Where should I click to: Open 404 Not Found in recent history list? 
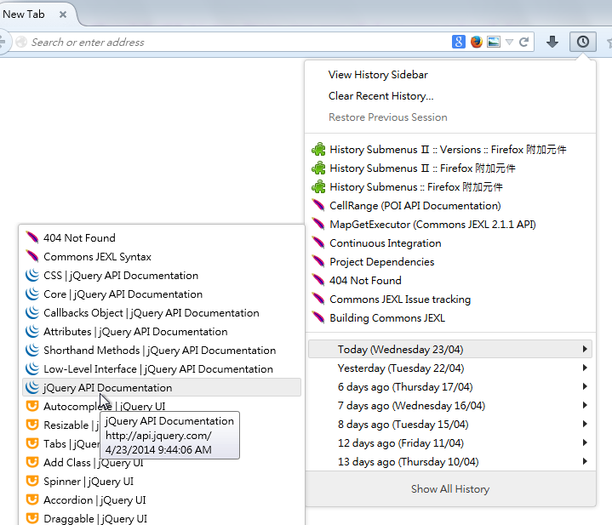coord(365,281)
